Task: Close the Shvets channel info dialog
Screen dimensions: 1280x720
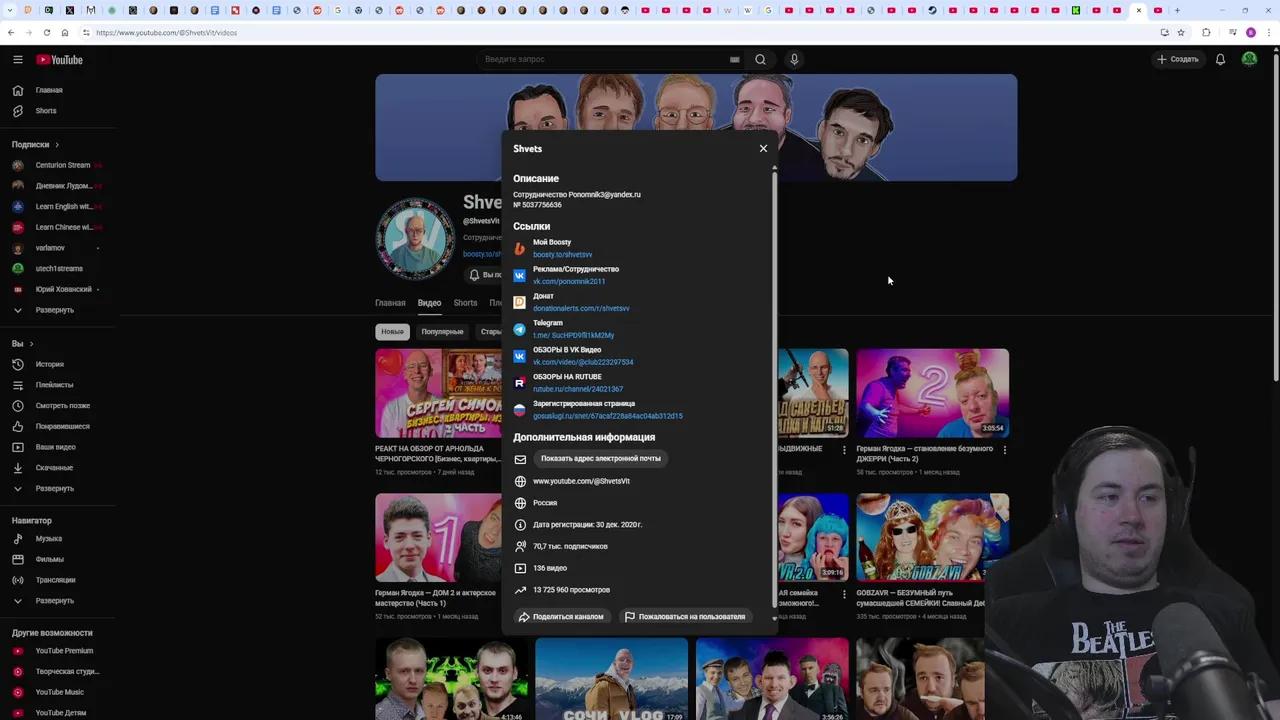Action: [x=763, y=148]
